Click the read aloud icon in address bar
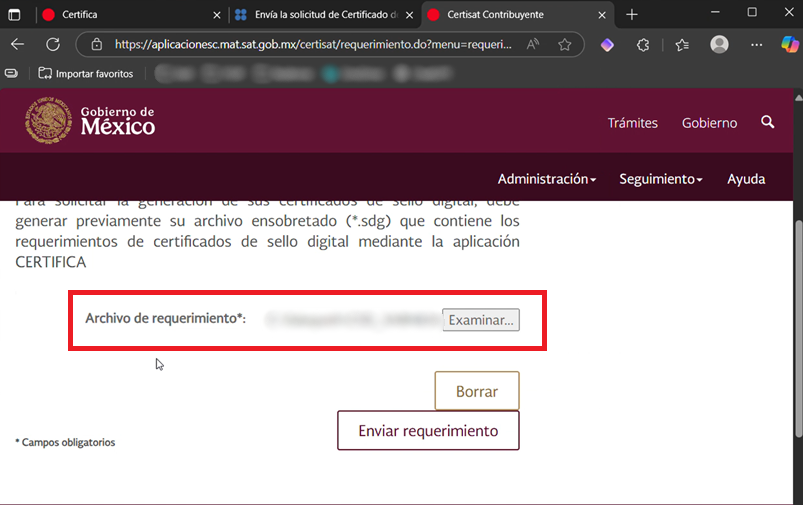Viewport: 803px width, 505px height. click(533, 45)
